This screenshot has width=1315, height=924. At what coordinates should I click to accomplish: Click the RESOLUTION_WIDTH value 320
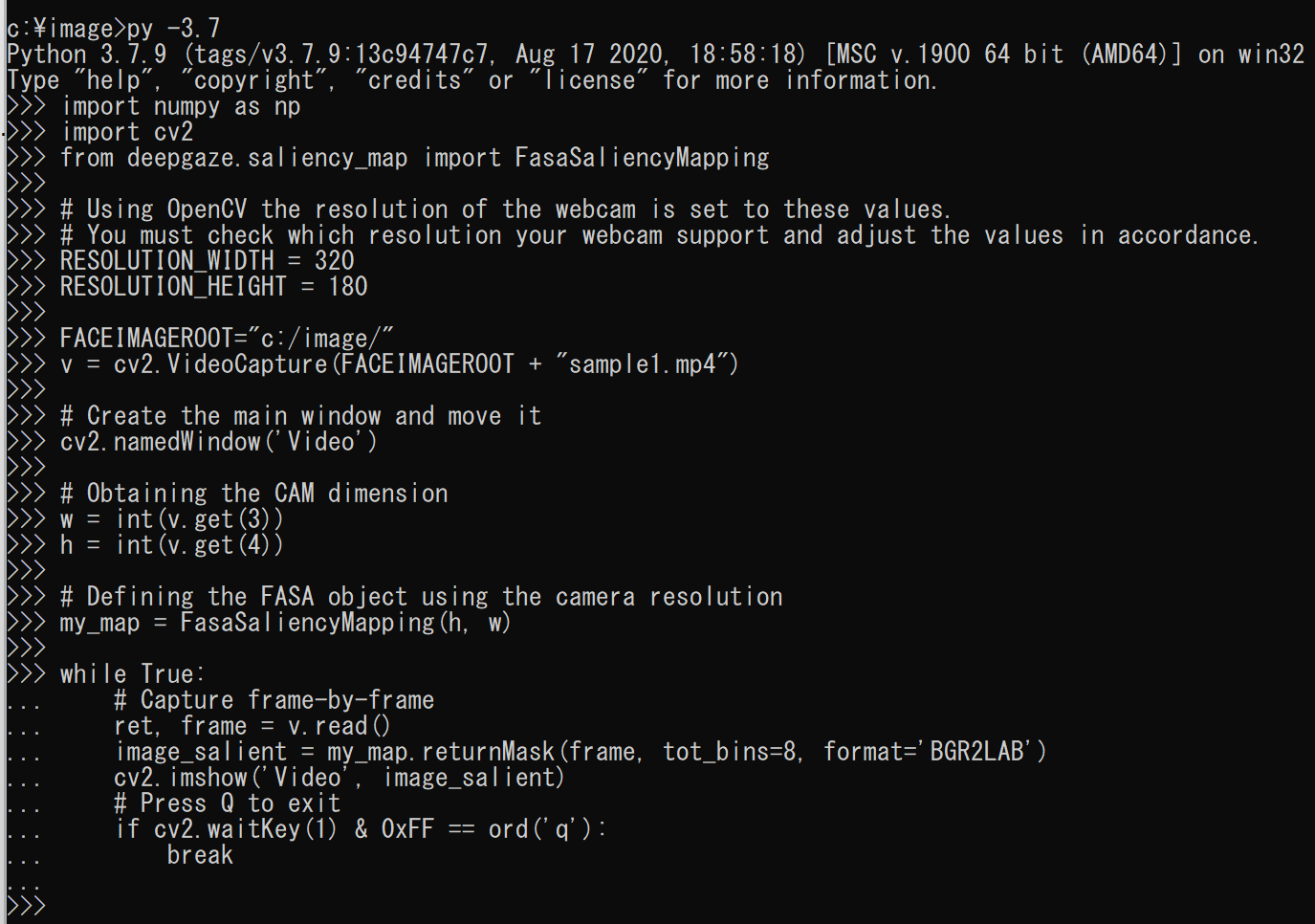click(x=334, y=261)
